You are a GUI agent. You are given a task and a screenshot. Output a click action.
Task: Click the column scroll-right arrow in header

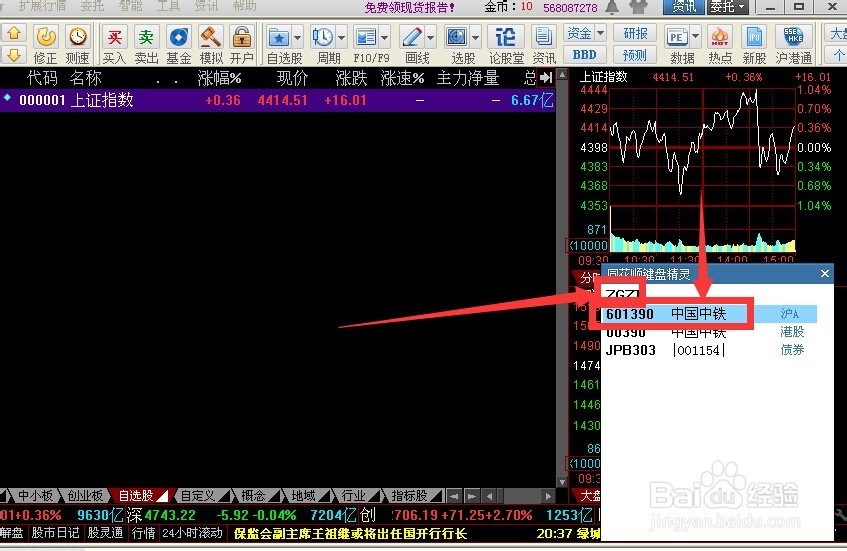tap(546, 78)
